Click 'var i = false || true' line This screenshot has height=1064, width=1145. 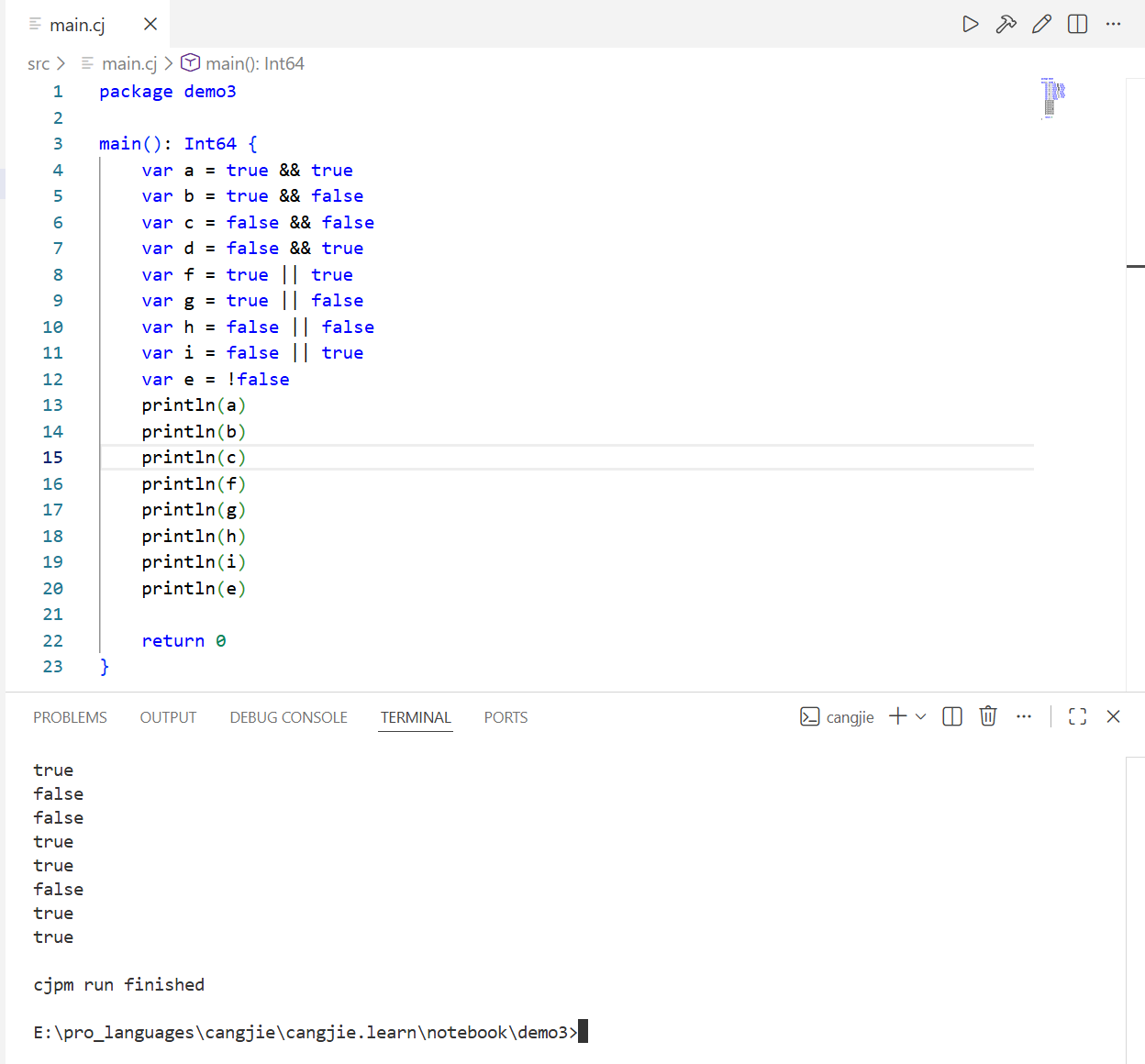click(252, 352)
